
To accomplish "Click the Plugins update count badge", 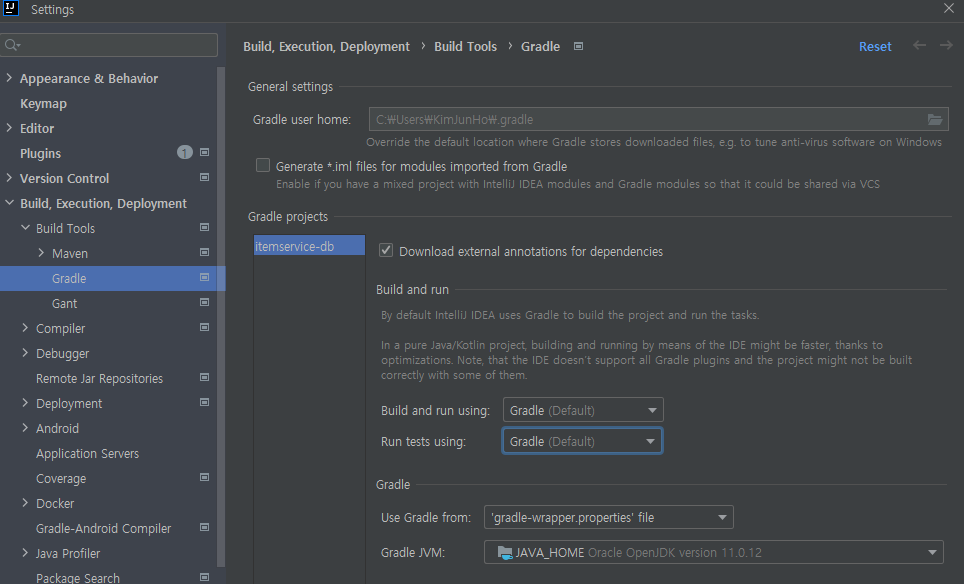I will (184, 152).
